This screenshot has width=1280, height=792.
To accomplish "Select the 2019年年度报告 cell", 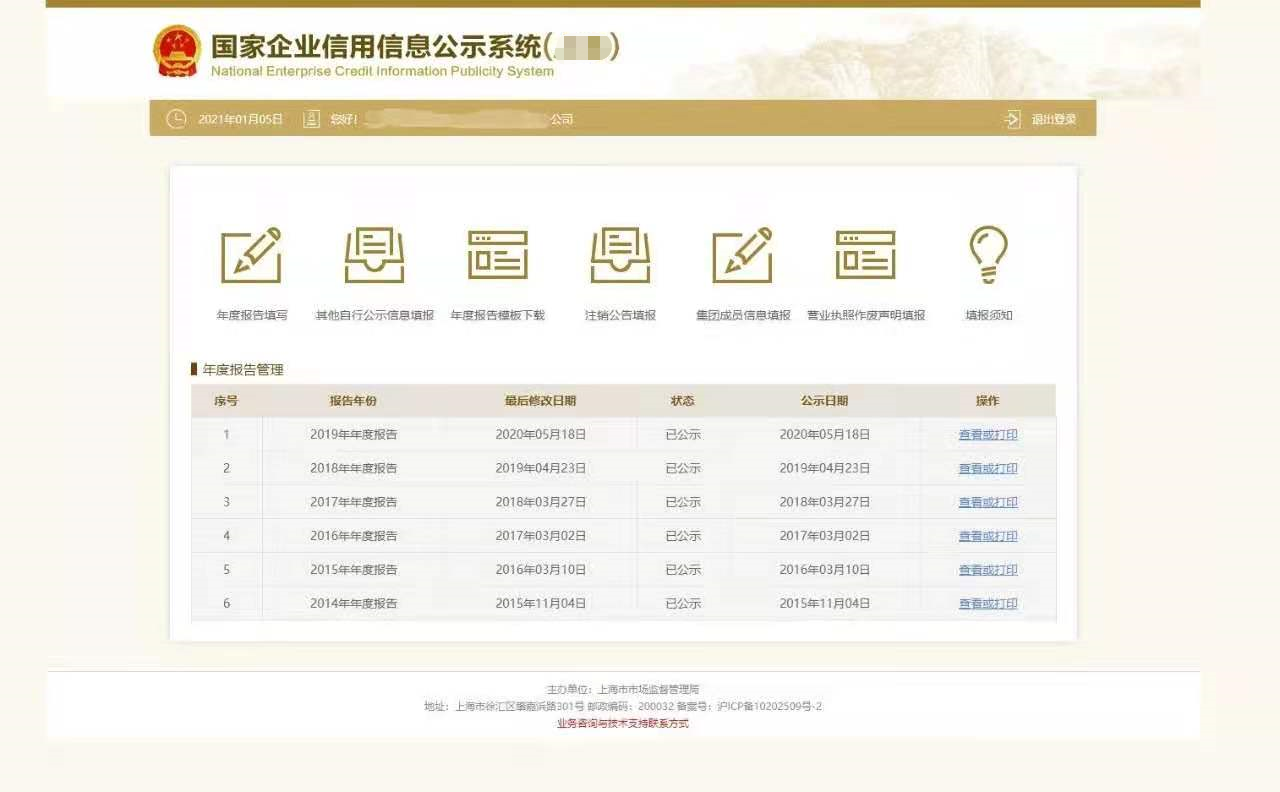I will click(354, 435).
